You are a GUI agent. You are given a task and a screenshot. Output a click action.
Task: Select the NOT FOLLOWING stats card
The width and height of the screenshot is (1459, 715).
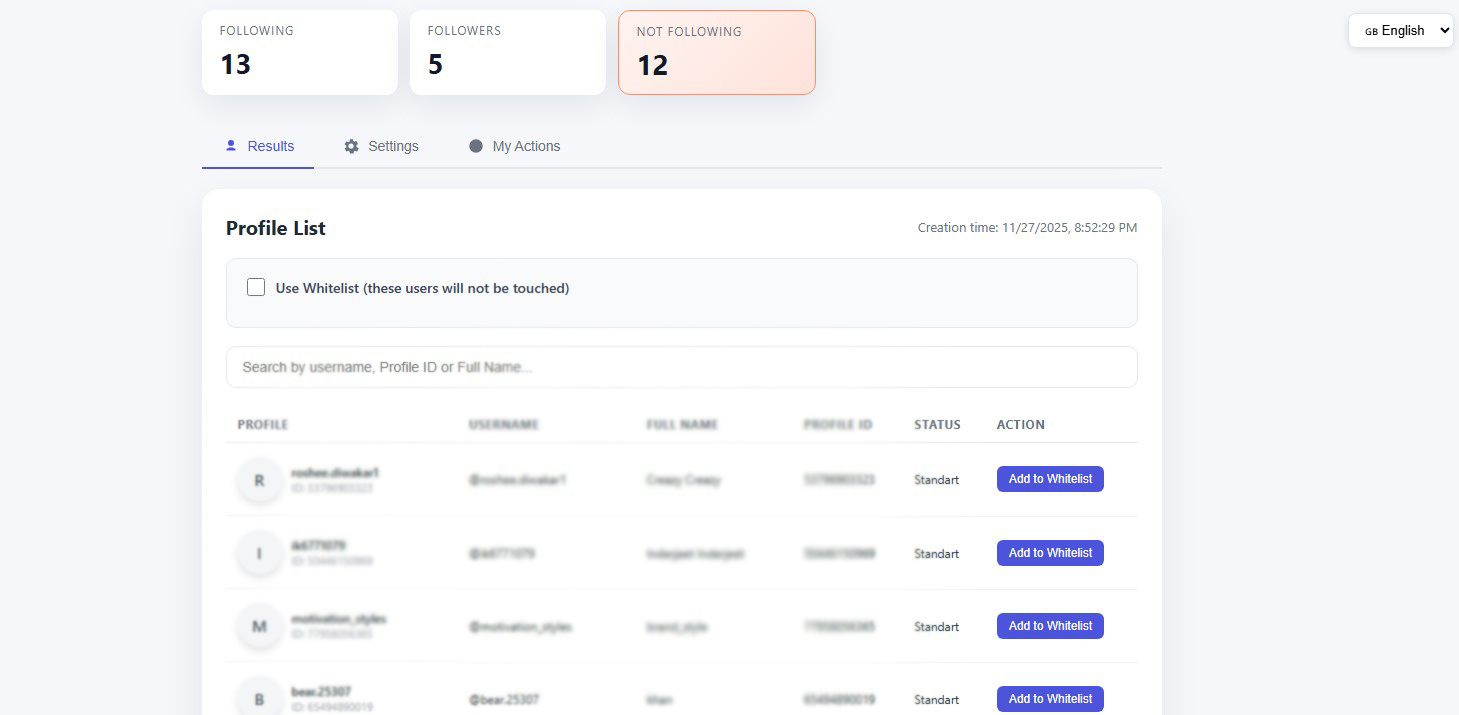[716, 52]
